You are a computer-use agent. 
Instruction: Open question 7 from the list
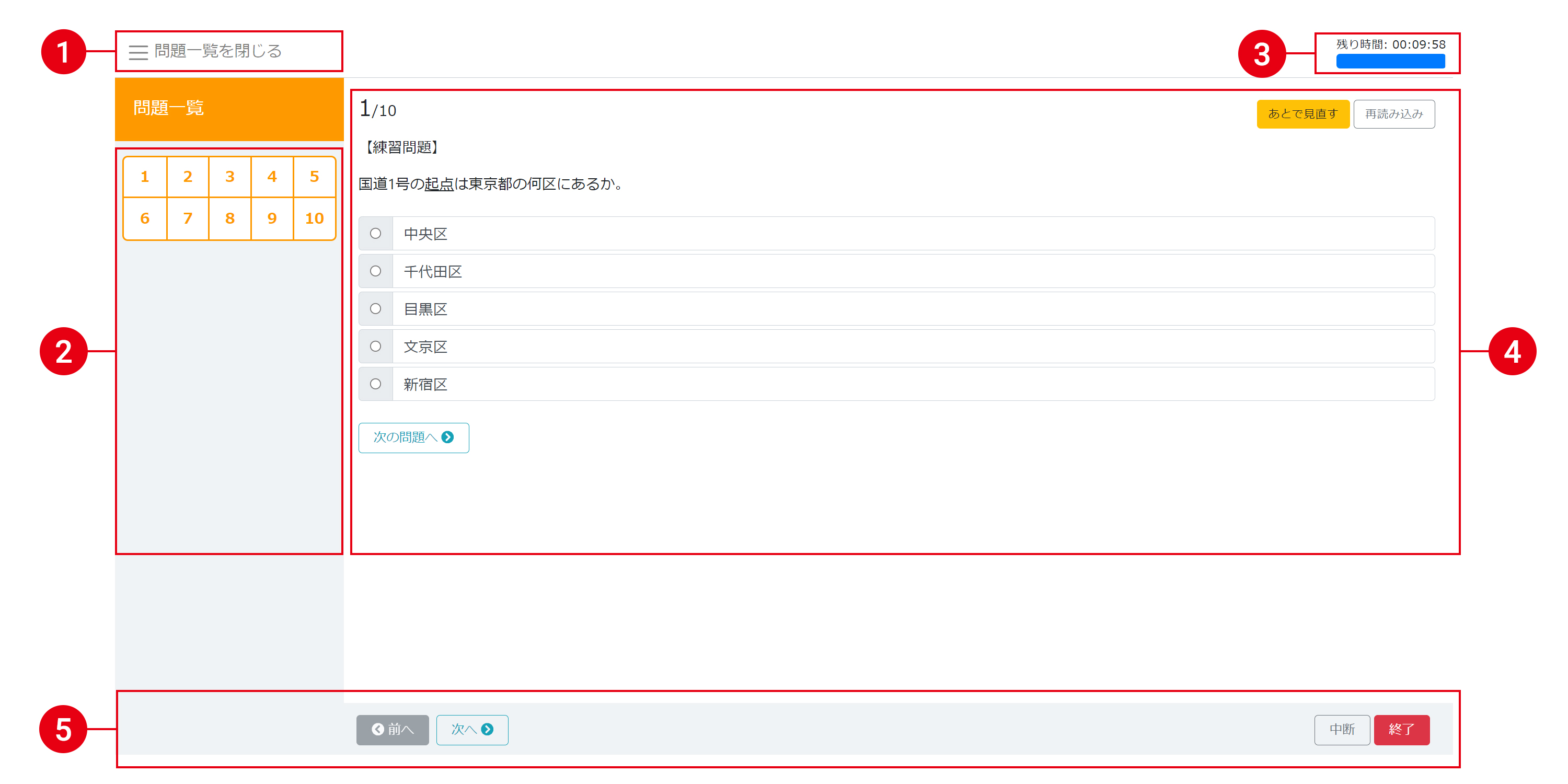click(x=188, y=218)
